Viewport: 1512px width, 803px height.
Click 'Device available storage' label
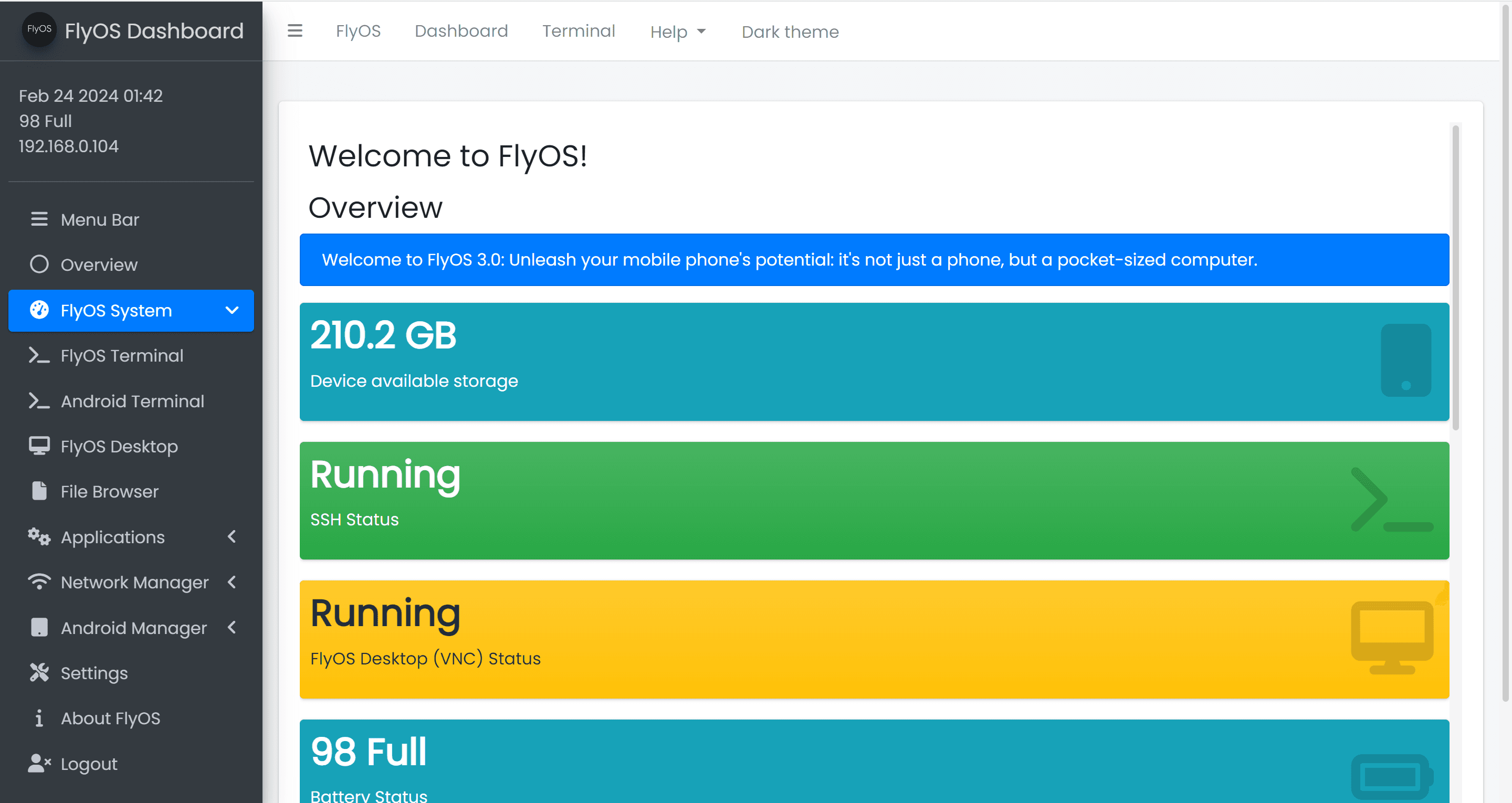pos(414,381)
